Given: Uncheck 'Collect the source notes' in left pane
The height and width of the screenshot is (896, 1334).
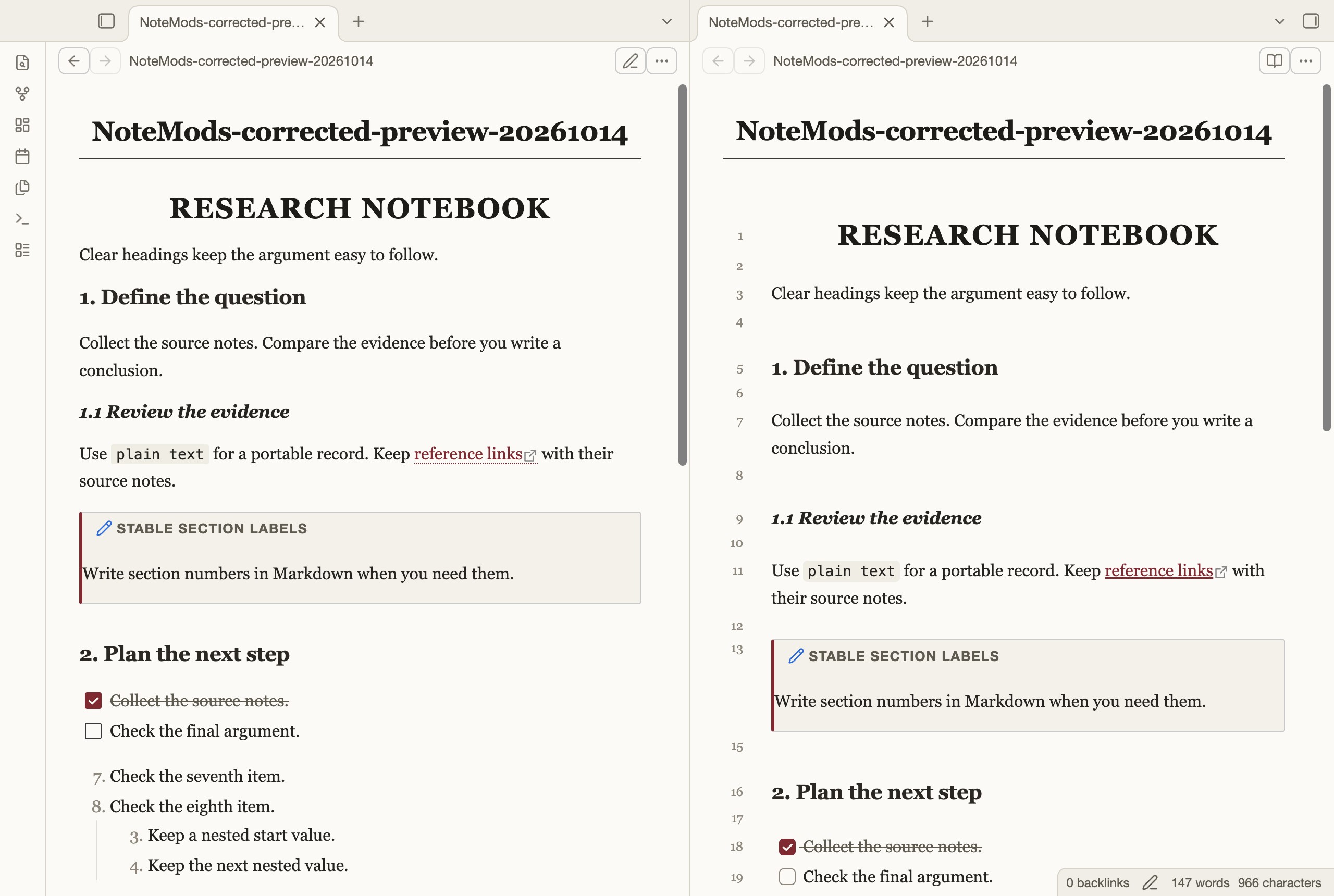Looking at the screenshot, I should 93,701.
